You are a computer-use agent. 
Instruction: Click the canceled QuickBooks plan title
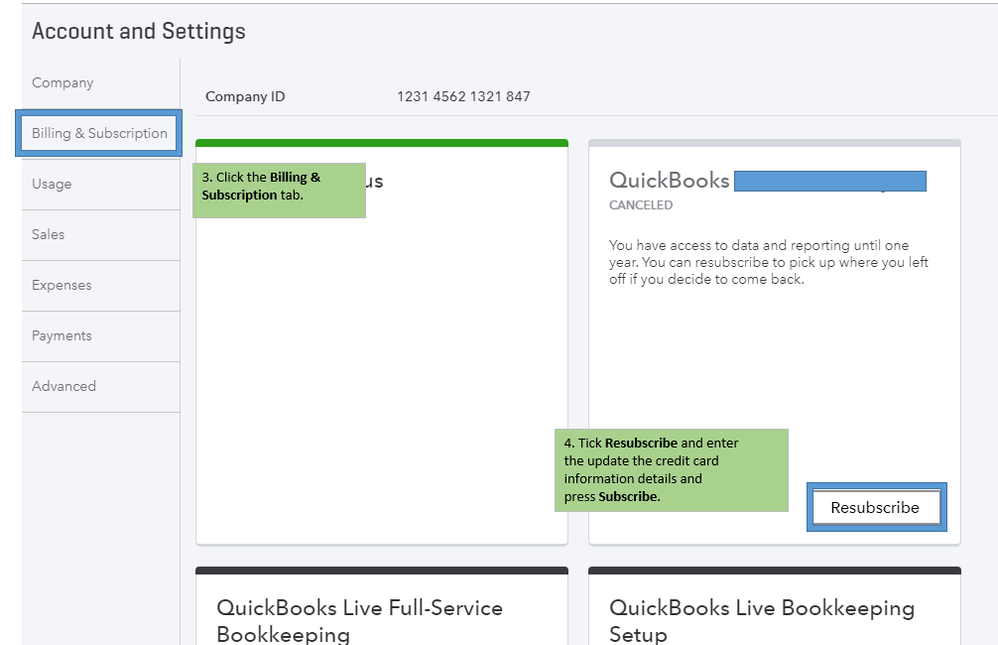[669, 181]
